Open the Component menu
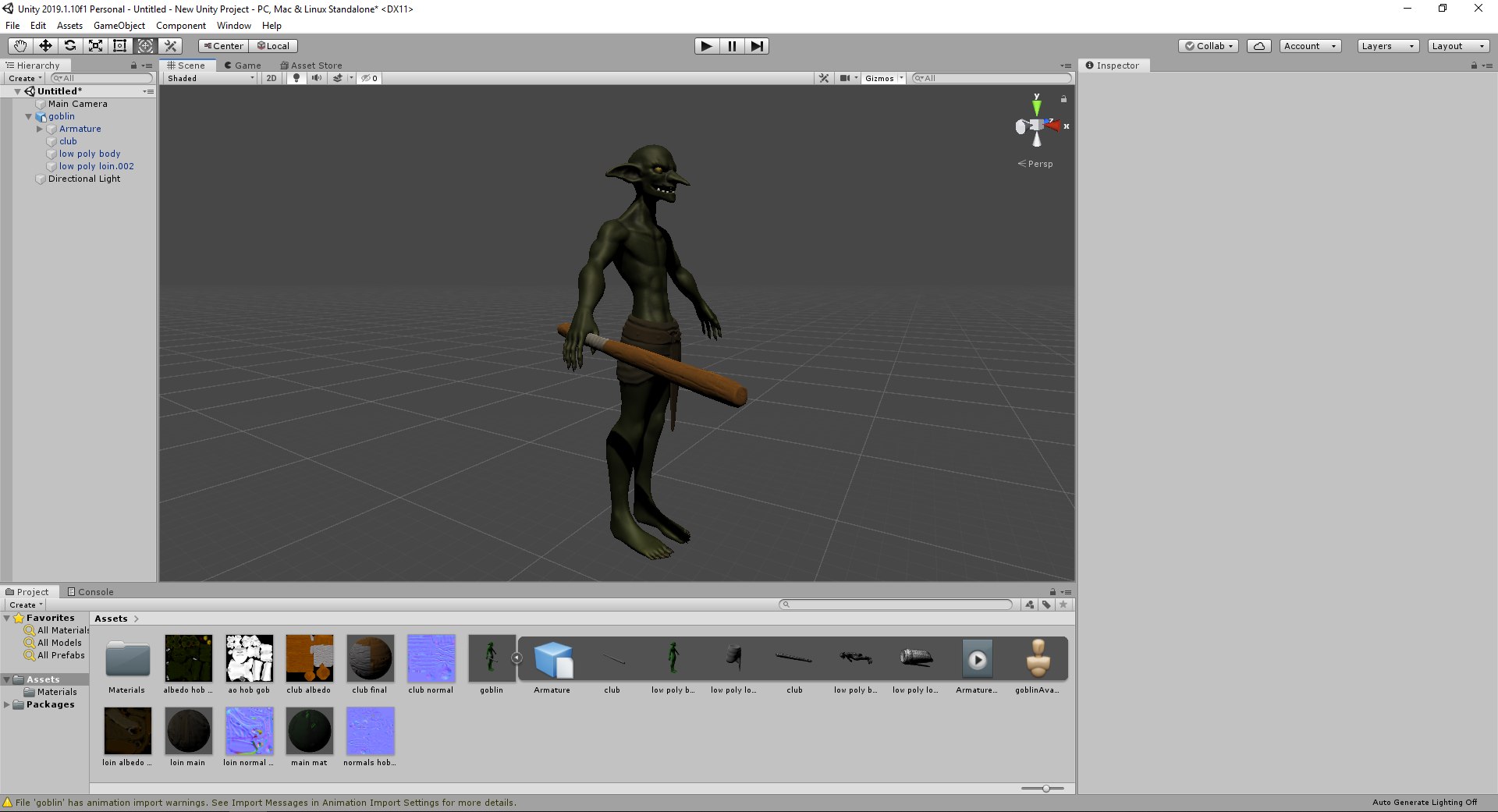The width and height of the screenshot is (1498, 812). pos(181,26)
